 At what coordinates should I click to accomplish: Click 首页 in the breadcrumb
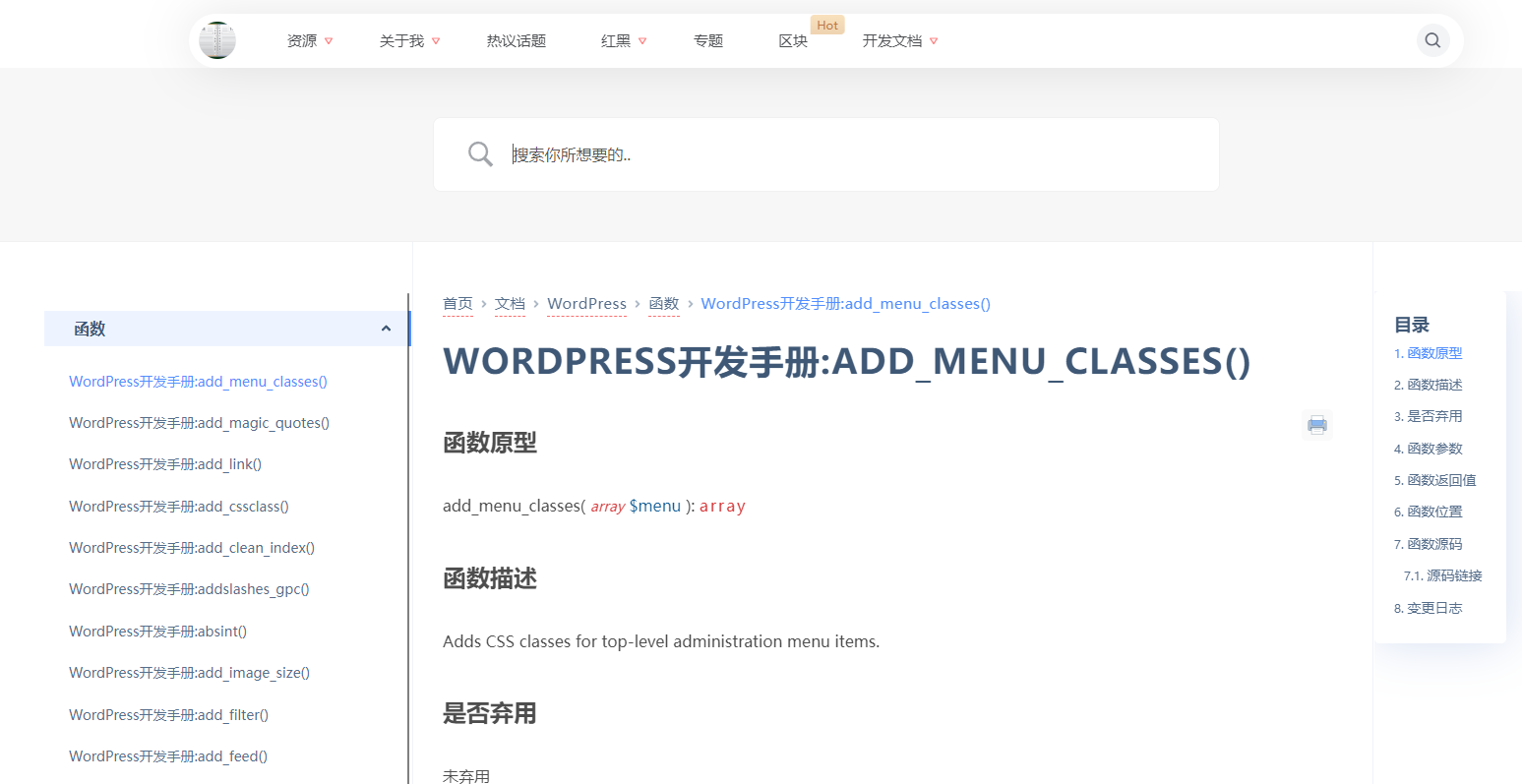point(457,304)
